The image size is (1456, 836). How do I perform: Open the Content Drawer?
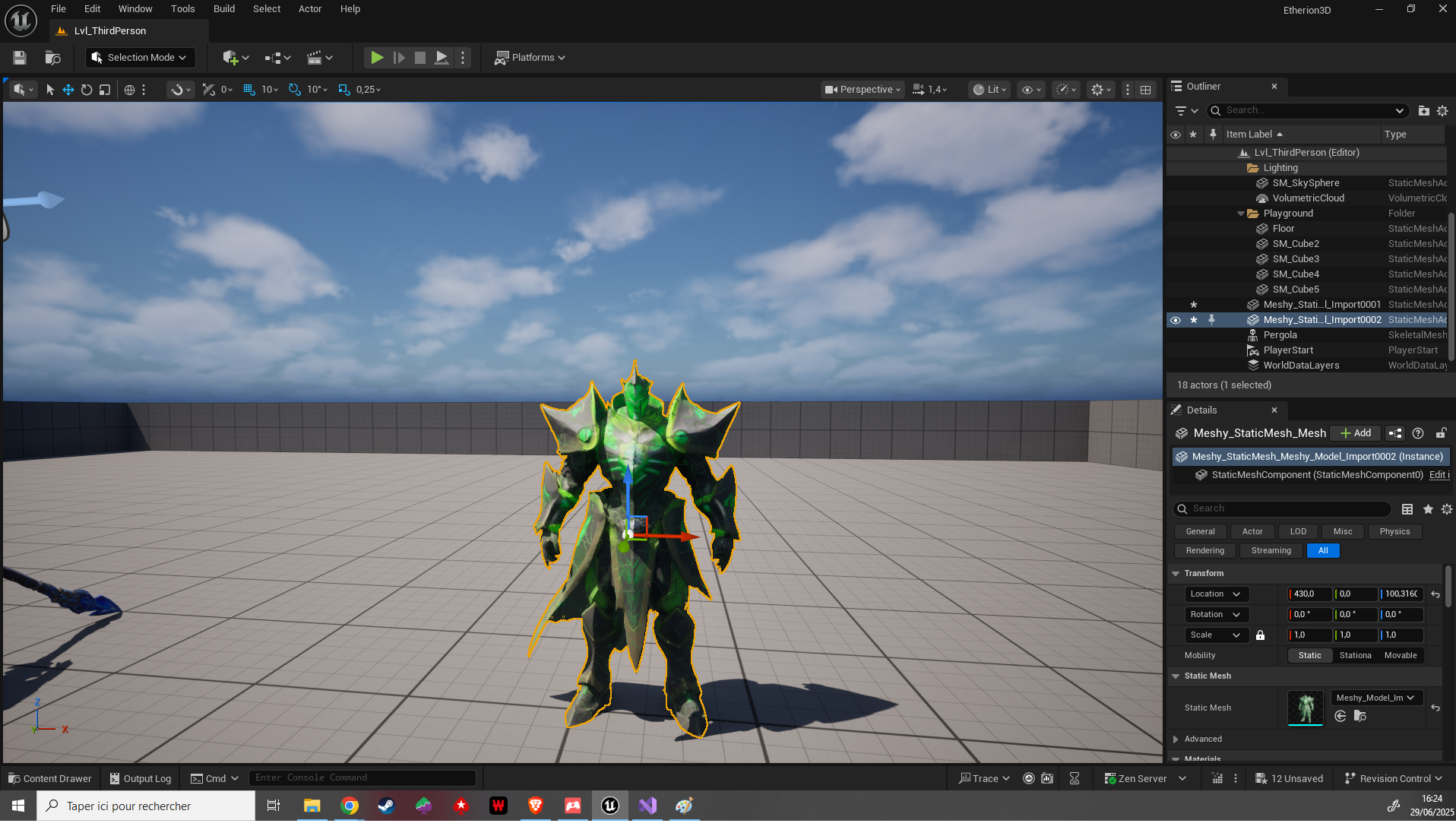[49, 779]
